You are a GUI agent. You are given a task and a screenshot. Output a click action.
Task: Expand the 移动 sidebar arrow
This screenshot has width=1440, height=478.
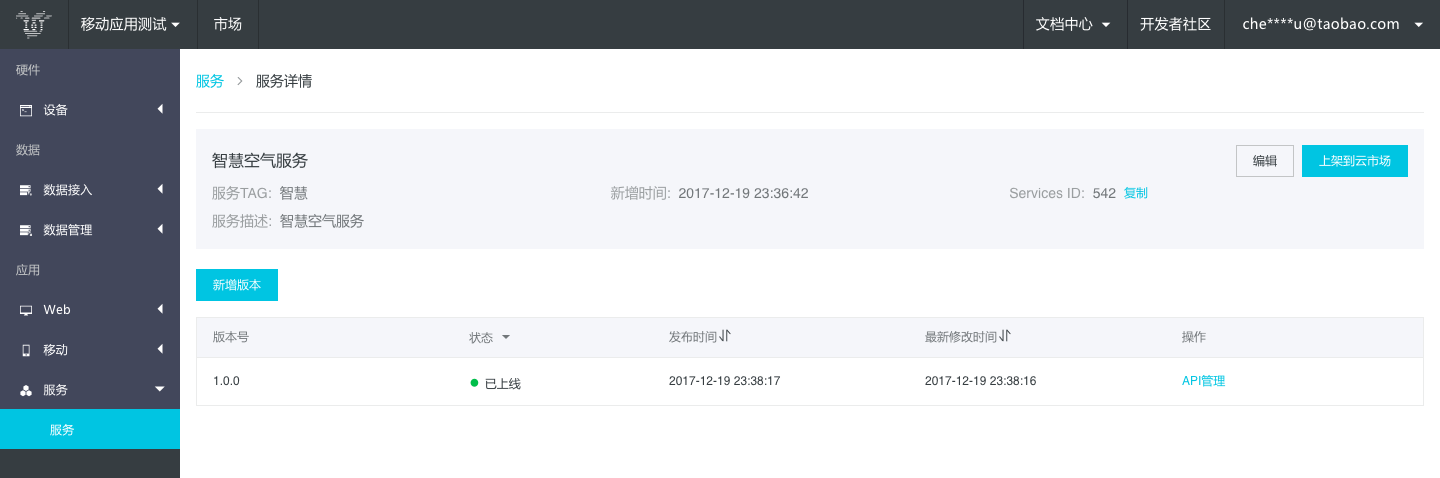(x=160, y=349)
